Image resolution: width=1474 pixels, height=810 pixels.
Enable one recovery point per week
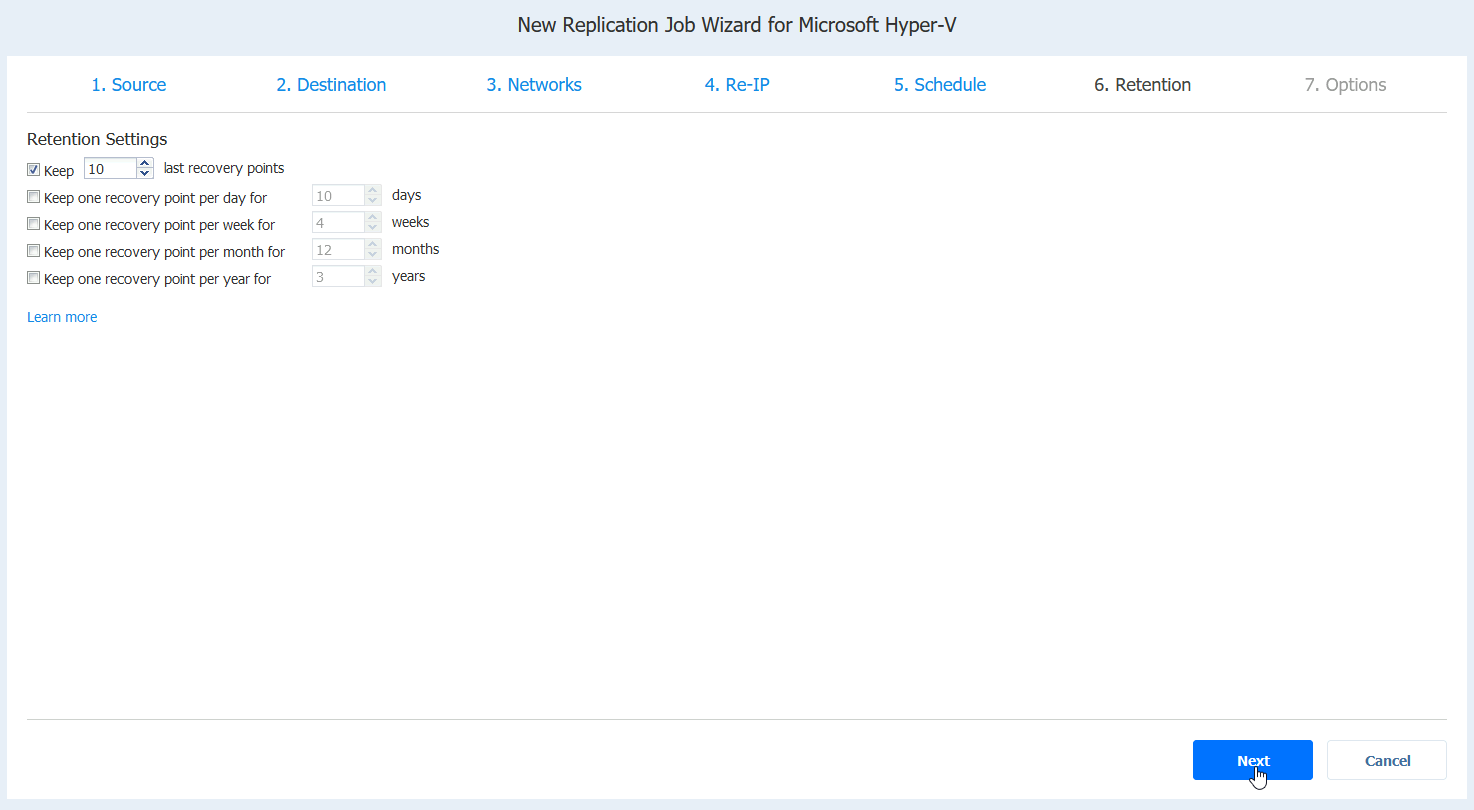click(34, 224)
